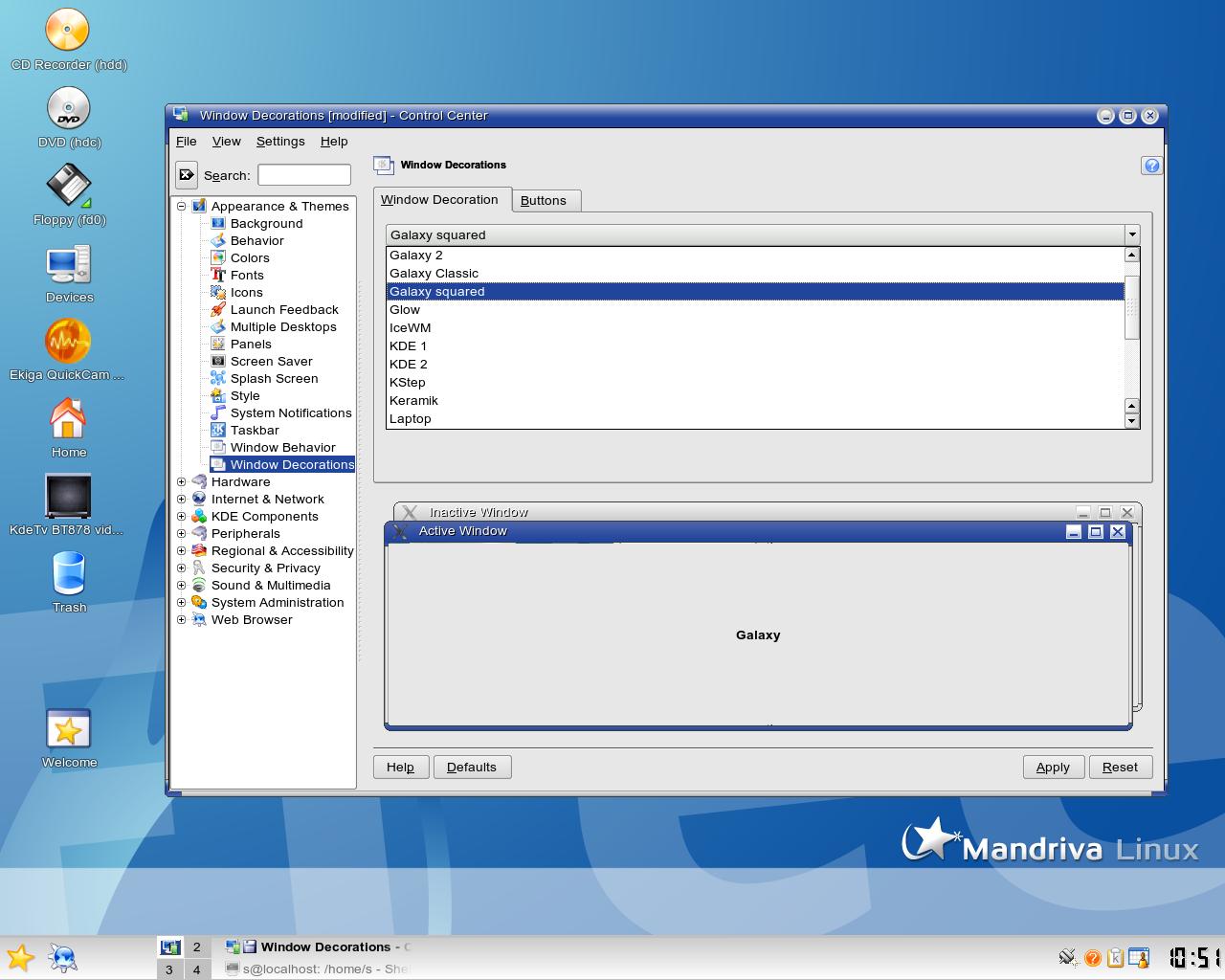The width and height of the screenshot is (1225, 980).
Task: Click the Help button at the bottom
Action: tap(400, 767)
